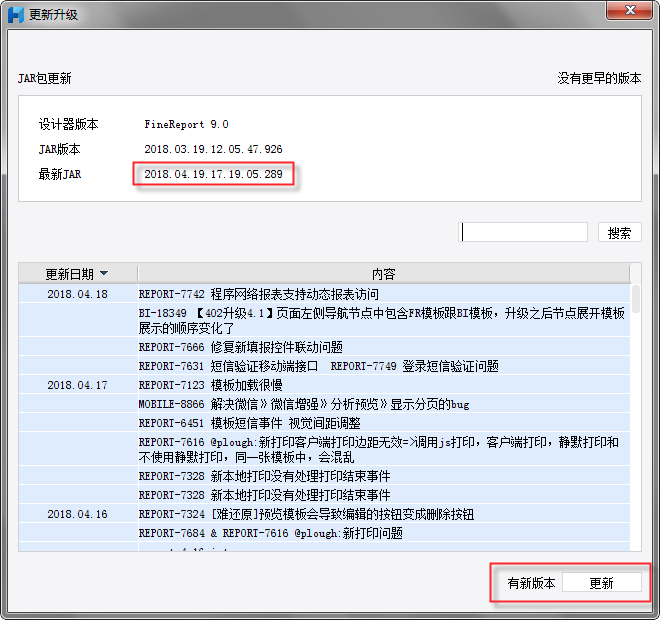Click the FineReport logo icon in title bar
Screen dimensions: 660x620
coord(16,15)
